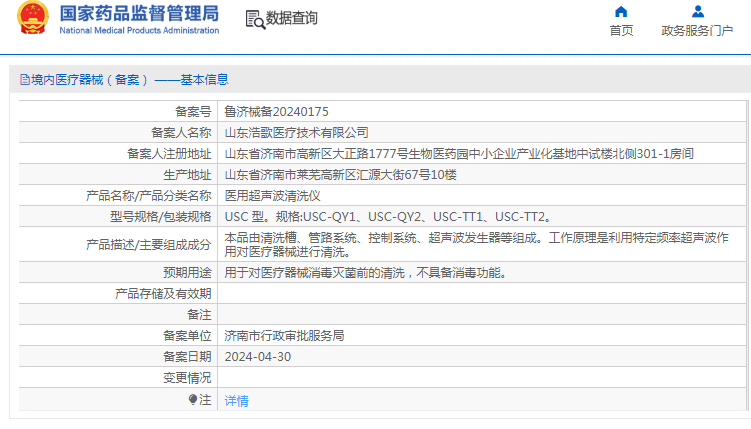Click the 产品名称/产品分类名称 label
Screen dimensions: 751x429
click(148, 196)
